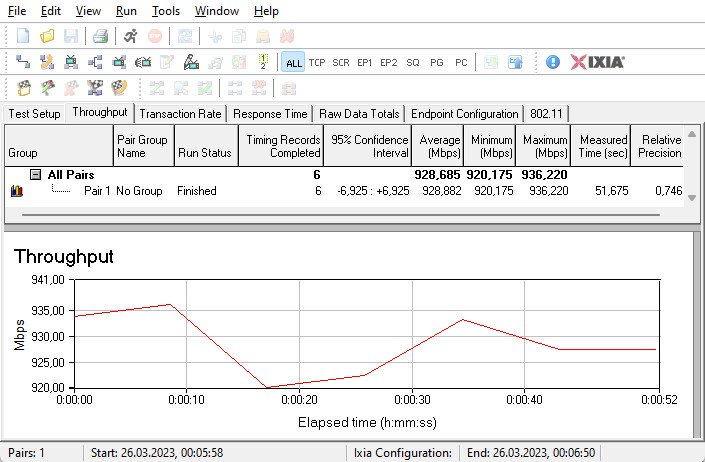
Task: Open a test file with the folder icon
Action: point(47,36)
